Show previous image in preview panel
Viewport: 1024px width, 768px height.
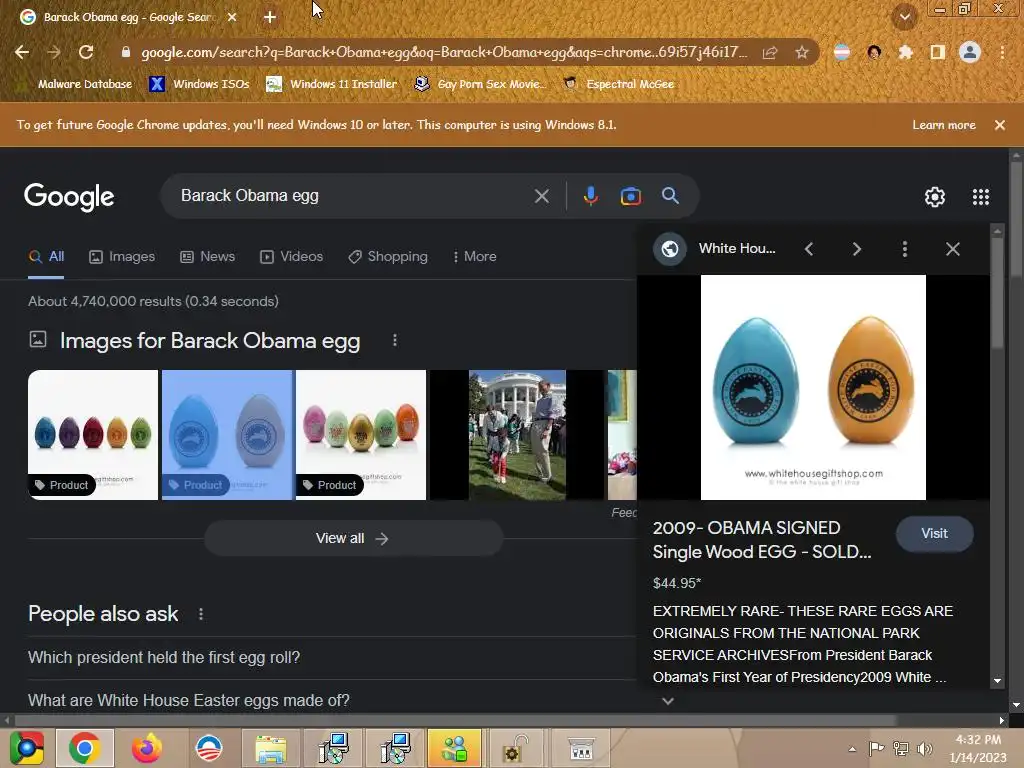click(808, 249)
